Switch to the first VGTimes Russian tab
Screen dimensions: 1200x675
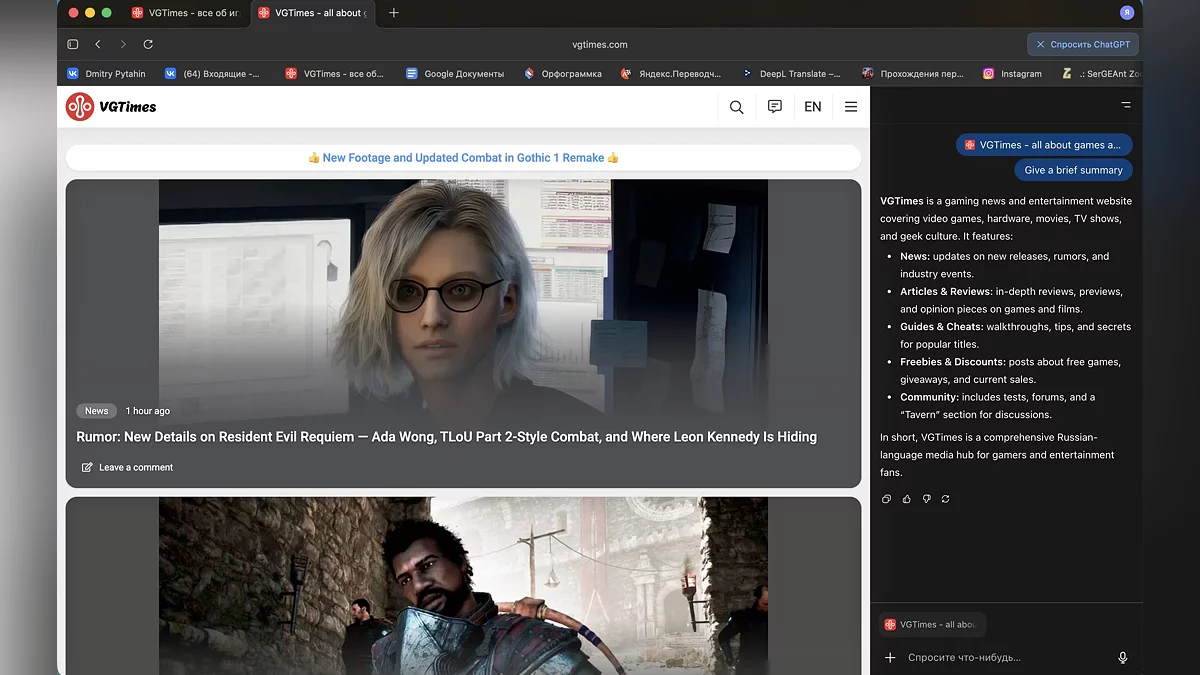coord(186,13)
